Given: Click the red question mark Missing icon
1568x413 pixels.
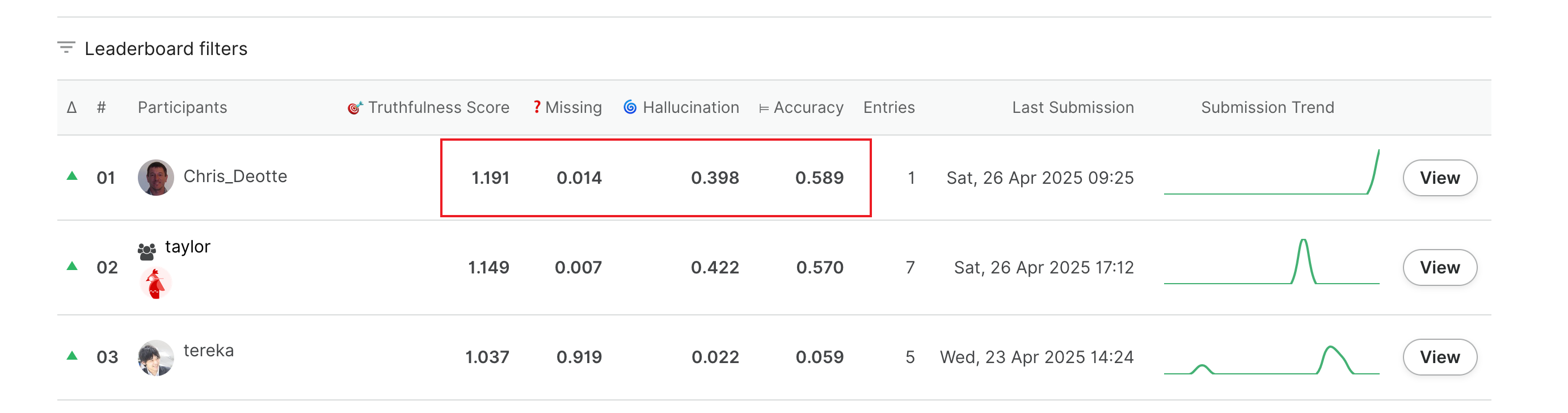Looking at the screenshot, I should (536, 107).
